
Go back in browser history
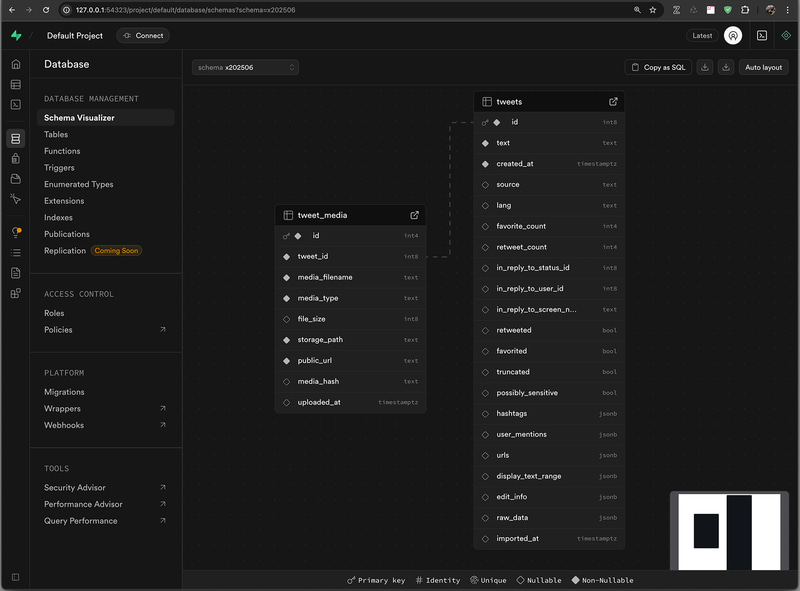12,10
